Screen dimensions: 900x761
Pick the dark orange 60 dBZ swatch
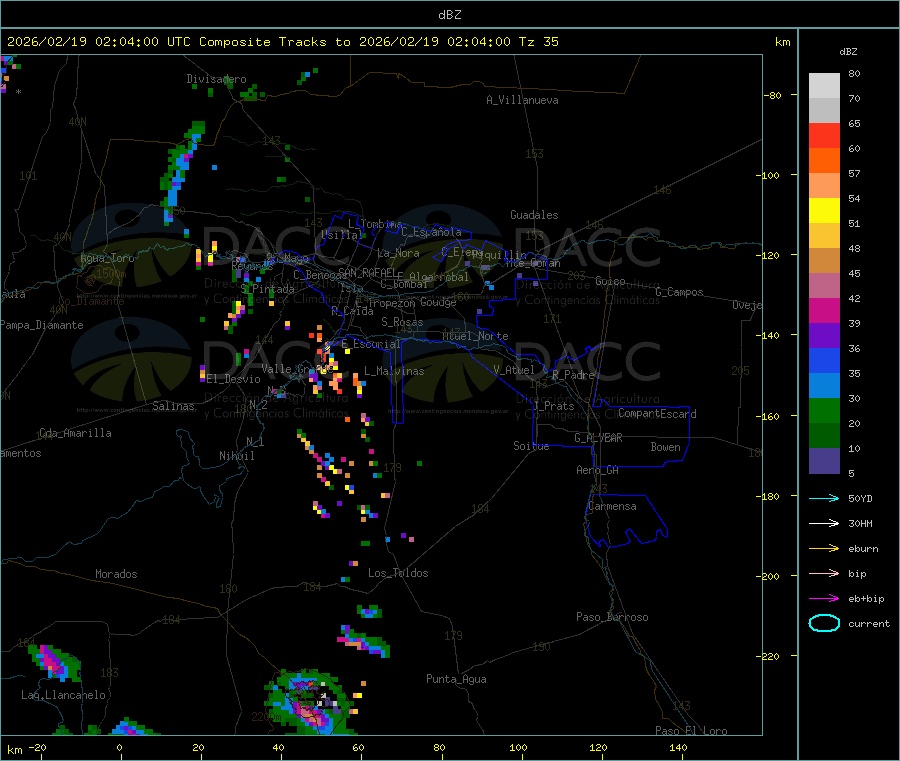pos(824,161)
